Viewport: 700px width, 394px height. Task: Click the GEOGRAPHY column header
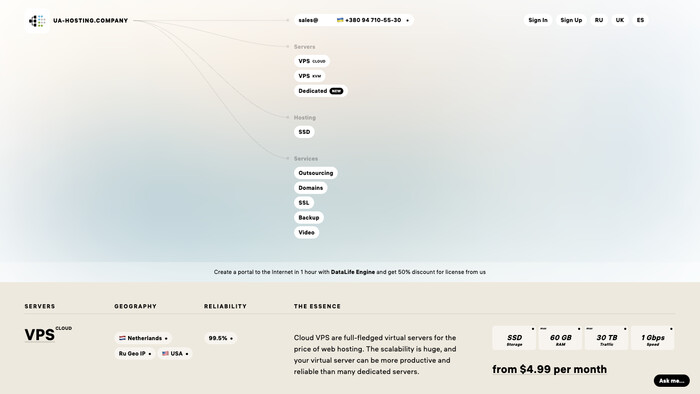135,307
